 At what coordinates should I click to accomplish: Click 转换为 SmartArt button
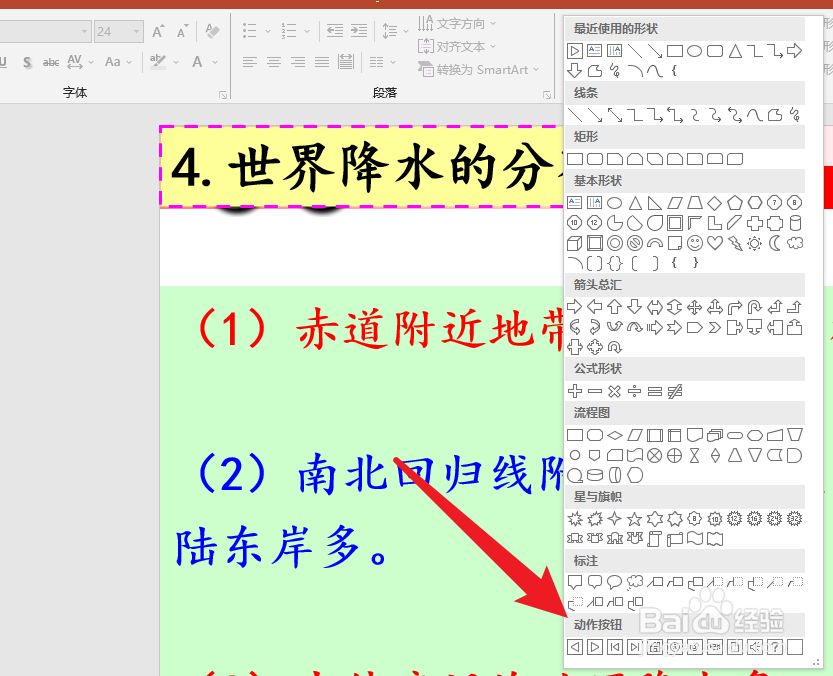(478, 70)
